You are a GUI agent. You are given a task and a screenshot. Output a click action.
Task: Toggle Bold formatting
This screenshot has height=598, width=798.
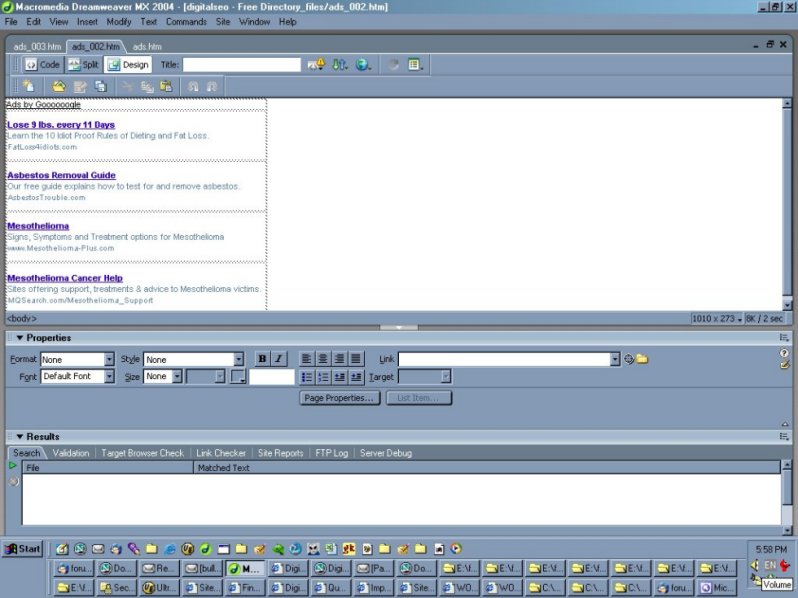[x=262, y=359]
